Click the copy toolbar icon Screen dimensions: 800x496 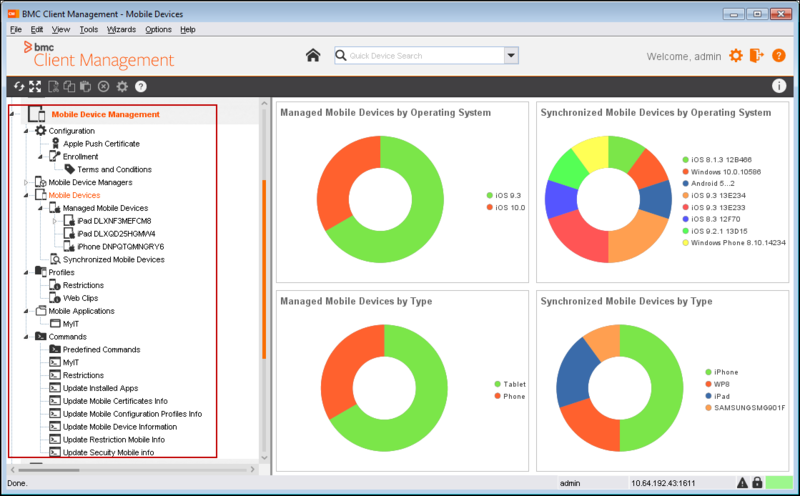[x=69, y=86]
